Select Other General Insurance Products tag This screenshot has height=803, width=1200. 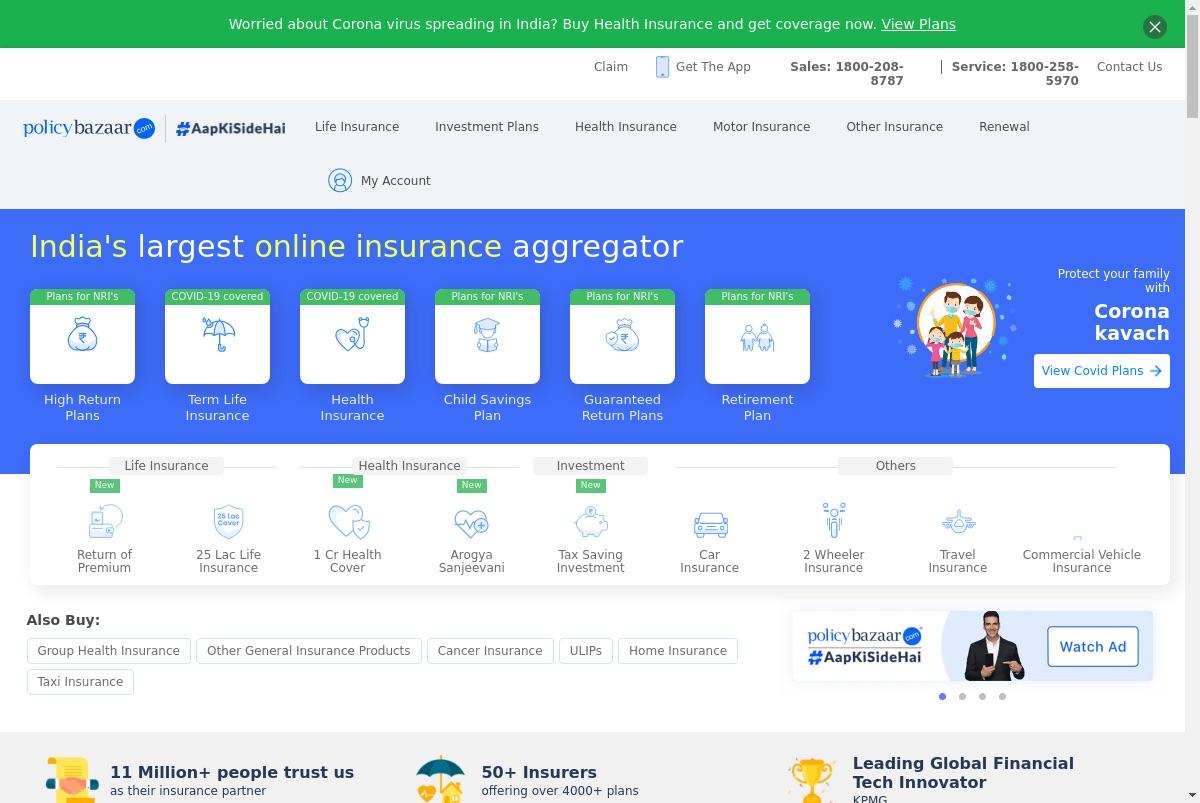[x=309, y=651]
